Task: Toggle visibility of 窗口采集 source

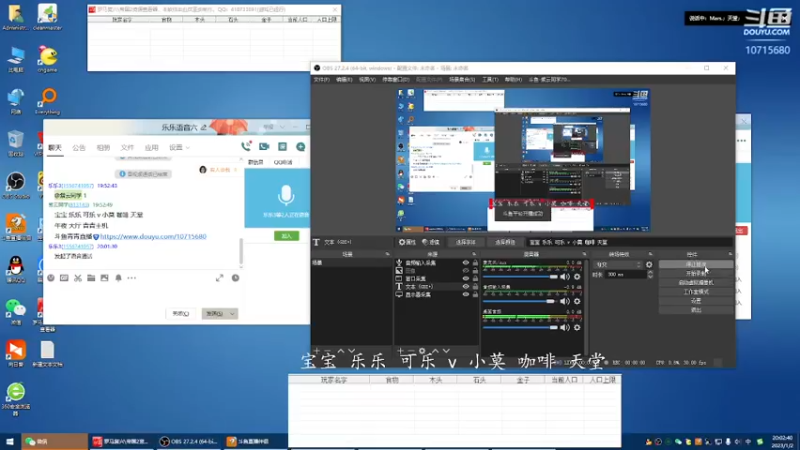Action: [x=466, y=279]
